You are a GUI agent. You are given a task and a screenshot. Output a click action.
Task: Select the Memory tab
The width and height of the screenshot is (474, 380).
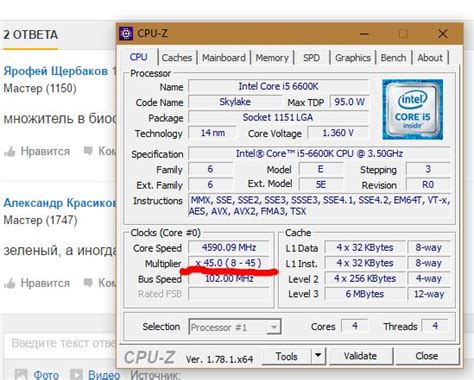pyautogui.click(x=272, y=58)
